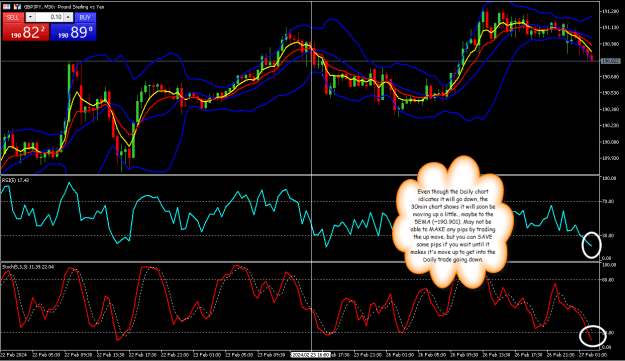Click the RSI(5) indicator label
Image resolution: width=625 pixels, height=361 pixels.
coord(16,180)
